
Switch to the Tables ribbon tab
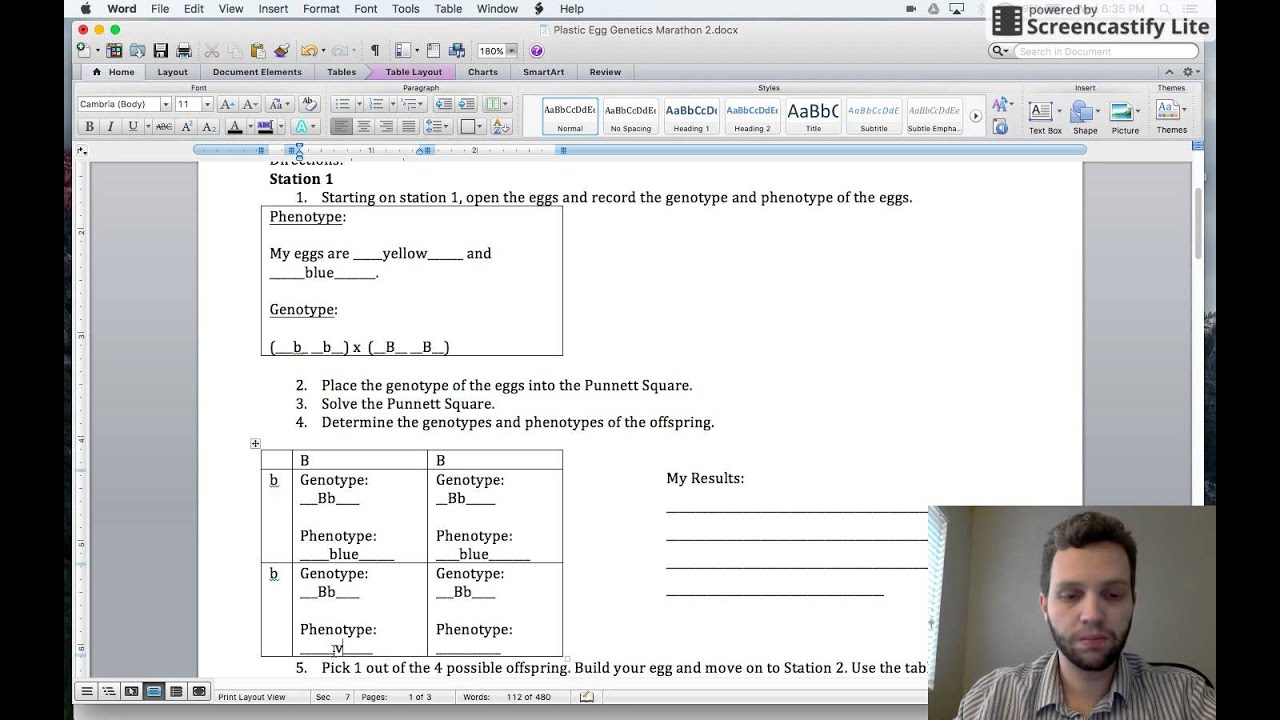point(341,72)
